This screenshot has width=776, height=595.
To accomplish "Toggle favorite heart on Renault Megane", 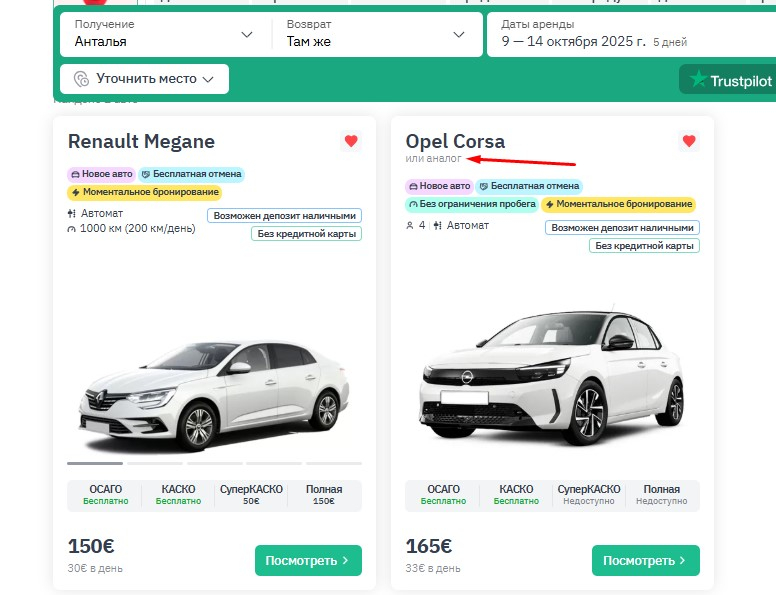I will tap(350, 141).
